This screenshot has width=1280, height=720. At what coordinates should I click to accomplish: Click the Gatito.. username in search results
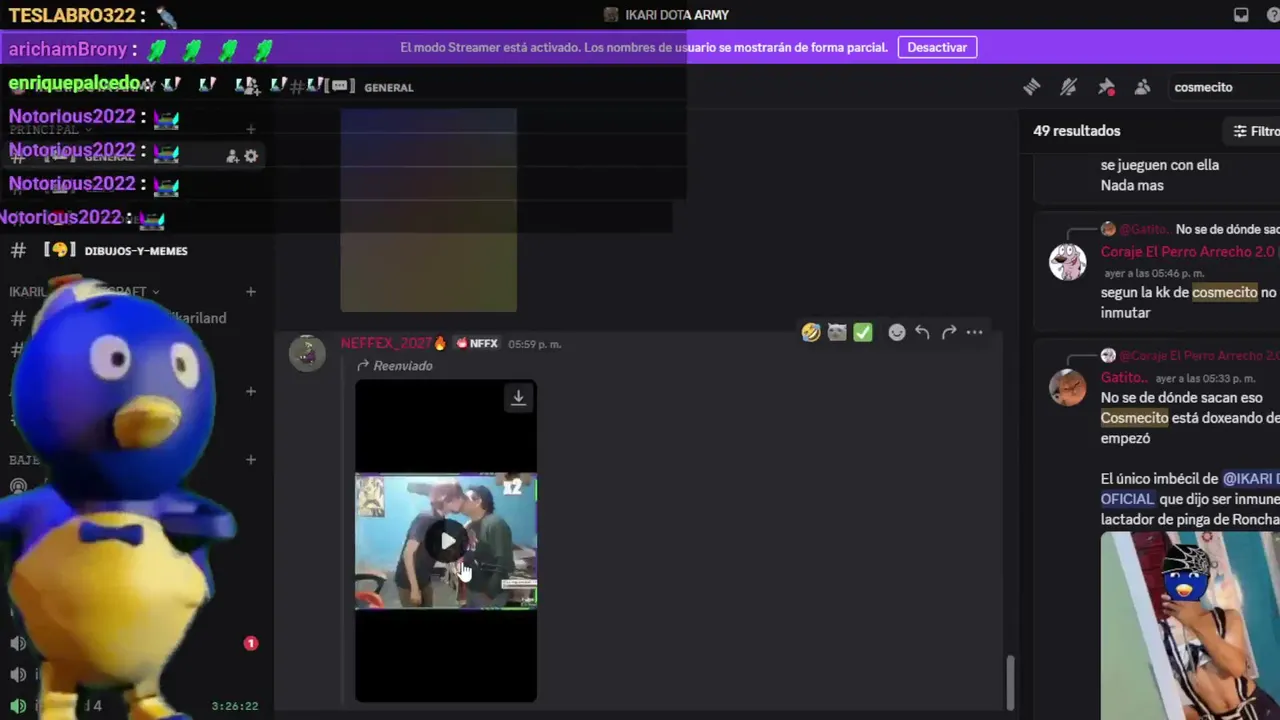point(1124,377)
